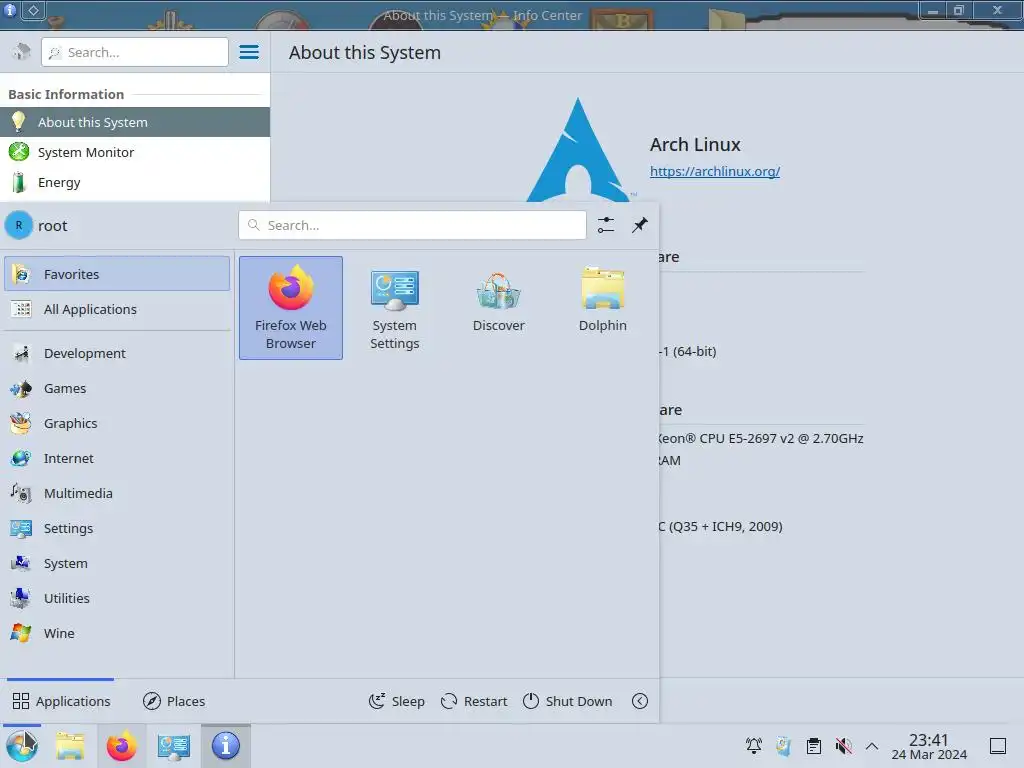The height and width of the screenshot is (768, 1024).
Task: Click the Info Center titlebar app icon
Action: pos(10,10)
